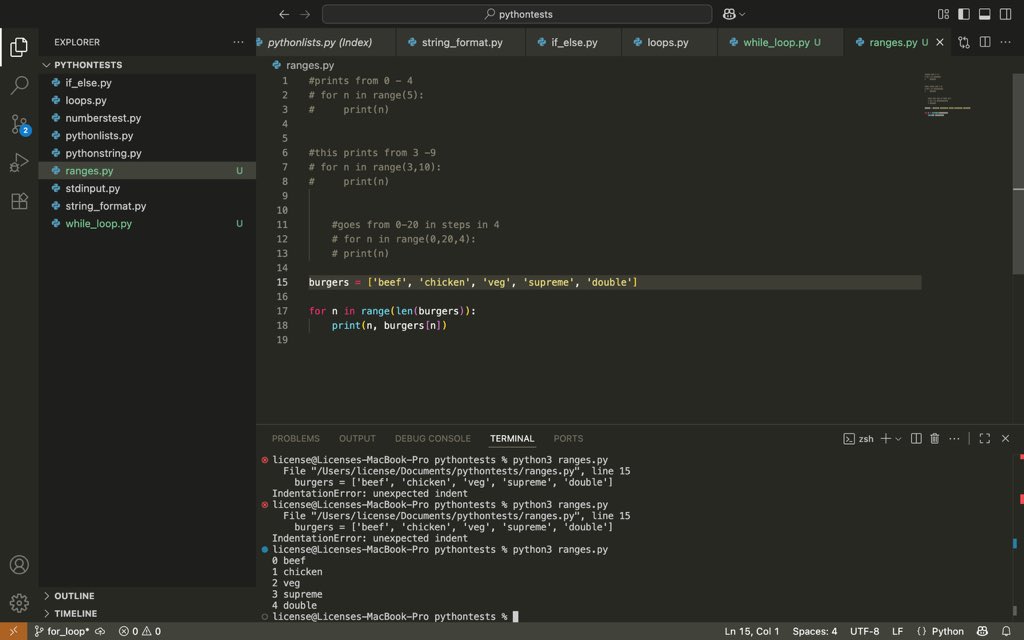1024x640 pixels.
Task: Open Source Control view with 2 changes
Action: [19, 124]
